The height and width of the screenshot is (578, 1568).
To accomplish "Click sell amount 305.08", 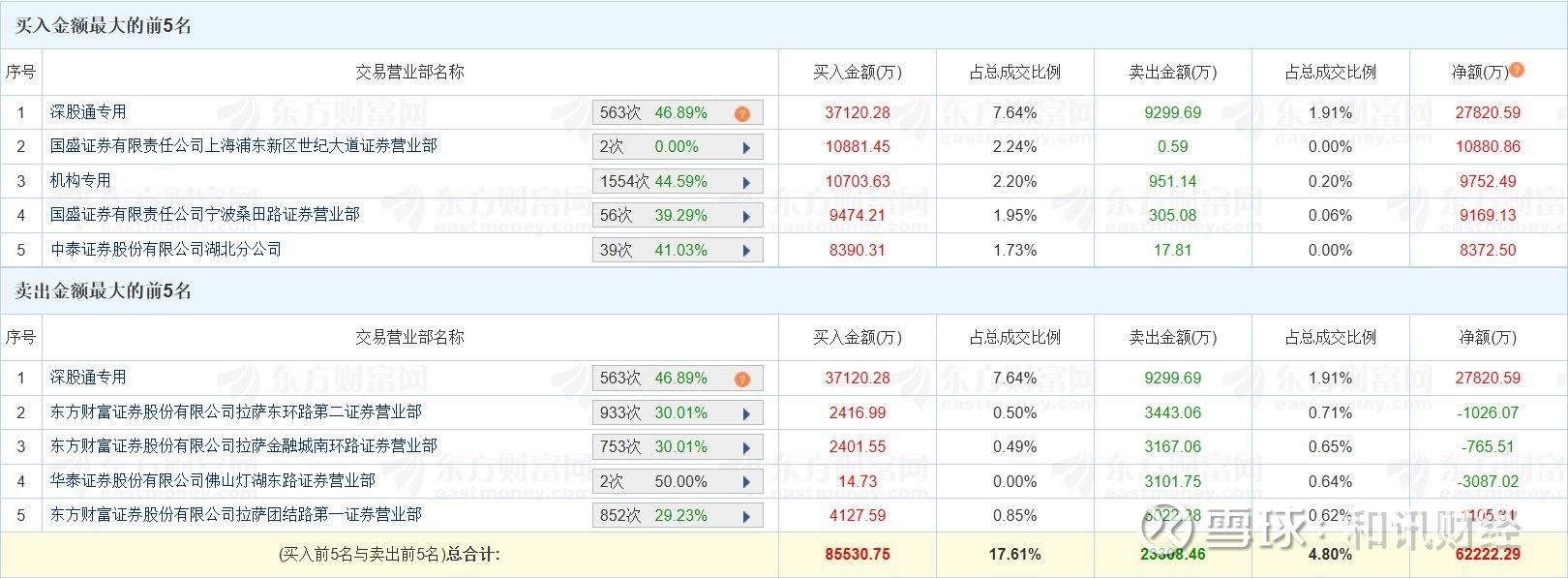I will 1173,216.
